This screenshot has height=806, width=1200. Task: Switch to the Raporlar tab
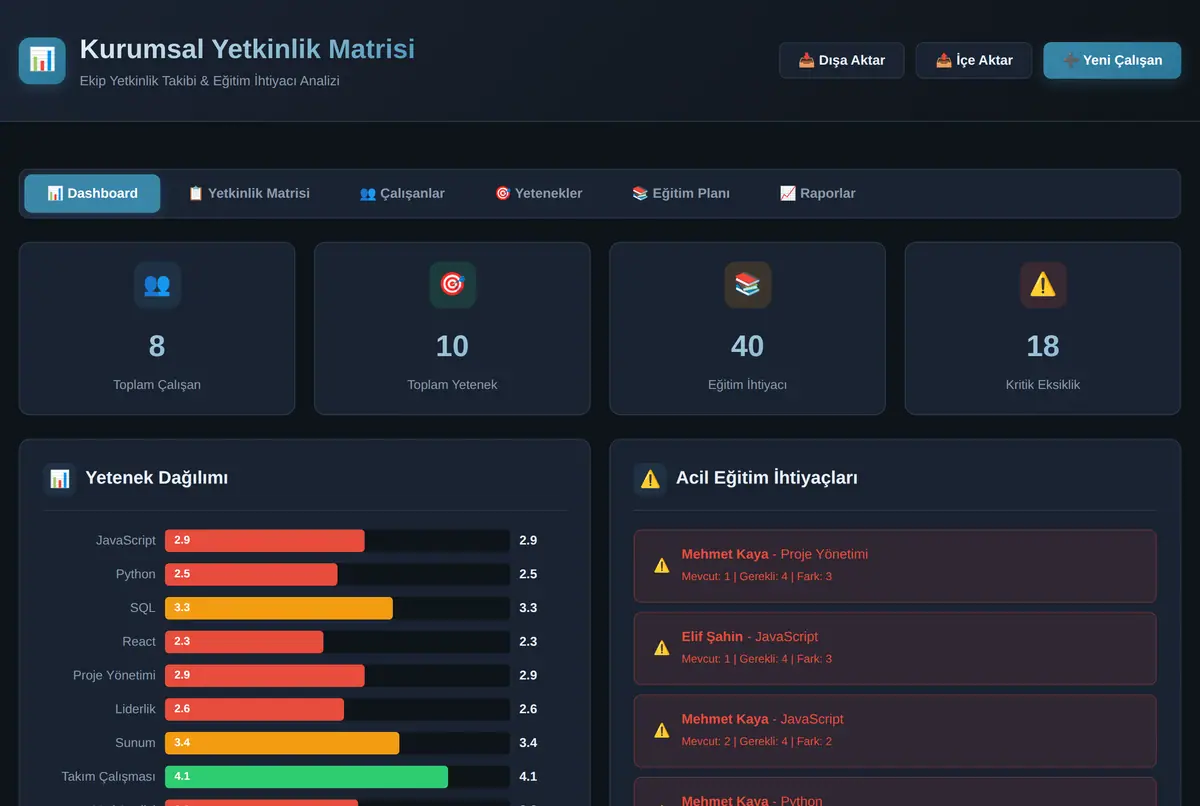817,193
